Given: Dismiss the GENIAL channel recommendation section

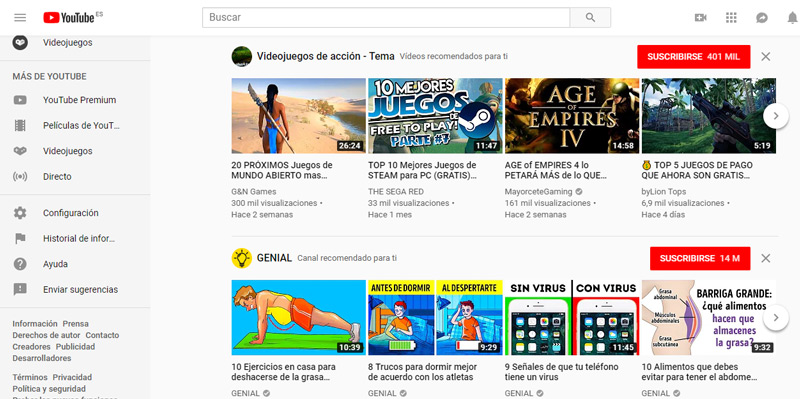Looking at the screenshot, I should (x=765, y=258).
